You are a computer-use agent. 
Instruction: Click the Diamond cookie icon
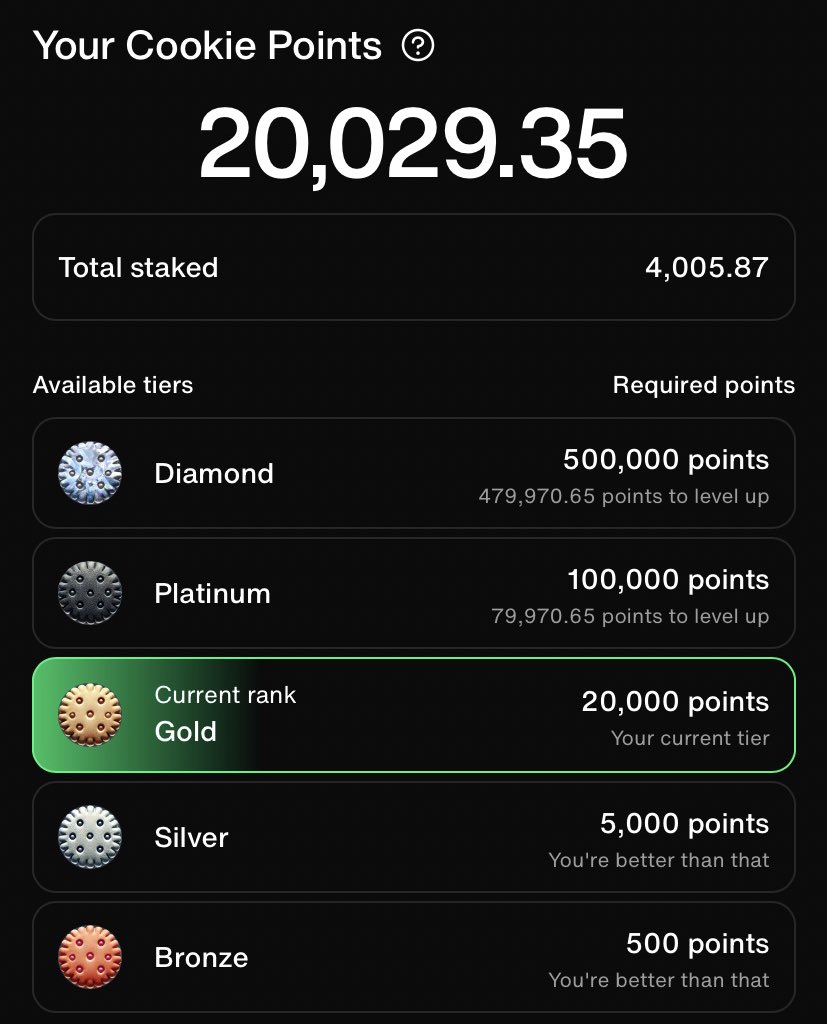90,473
